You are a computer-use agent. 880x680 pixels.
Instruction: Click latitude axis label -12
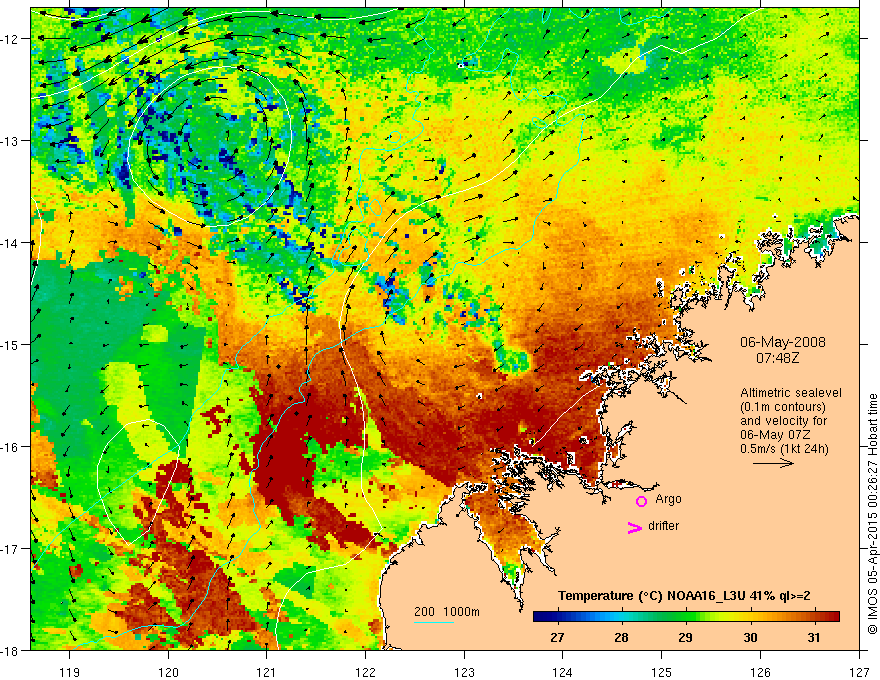pos(11,39)
